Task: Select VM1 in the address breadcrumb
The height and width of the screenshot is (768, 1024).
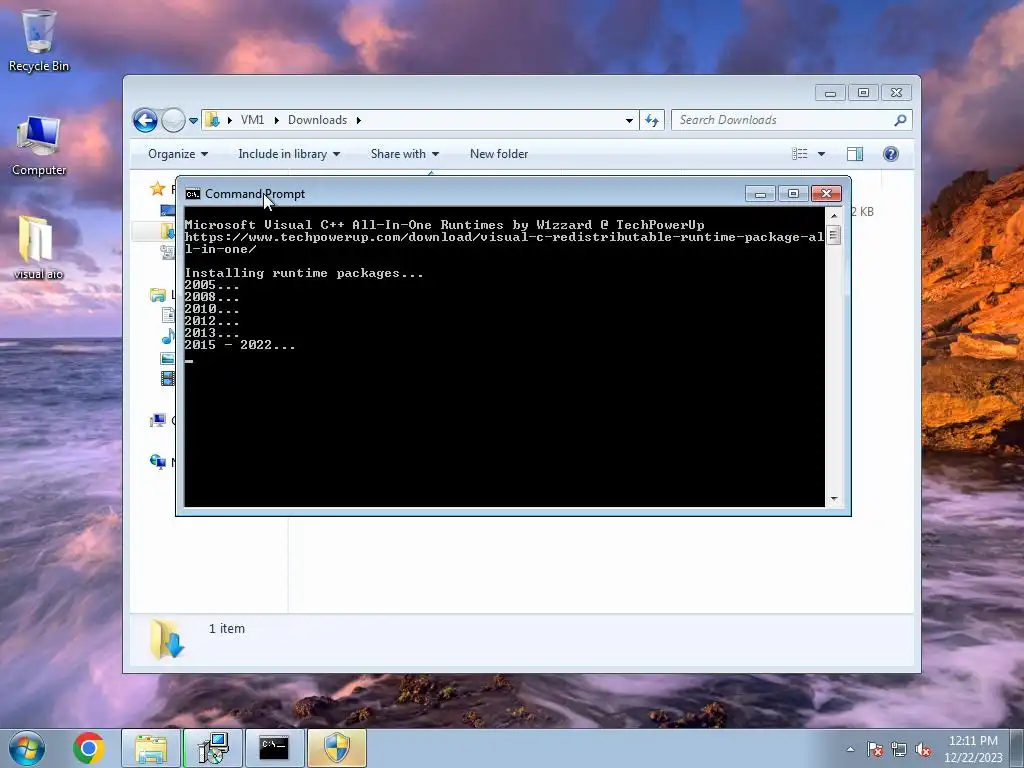Action: [x=252, y=120]
